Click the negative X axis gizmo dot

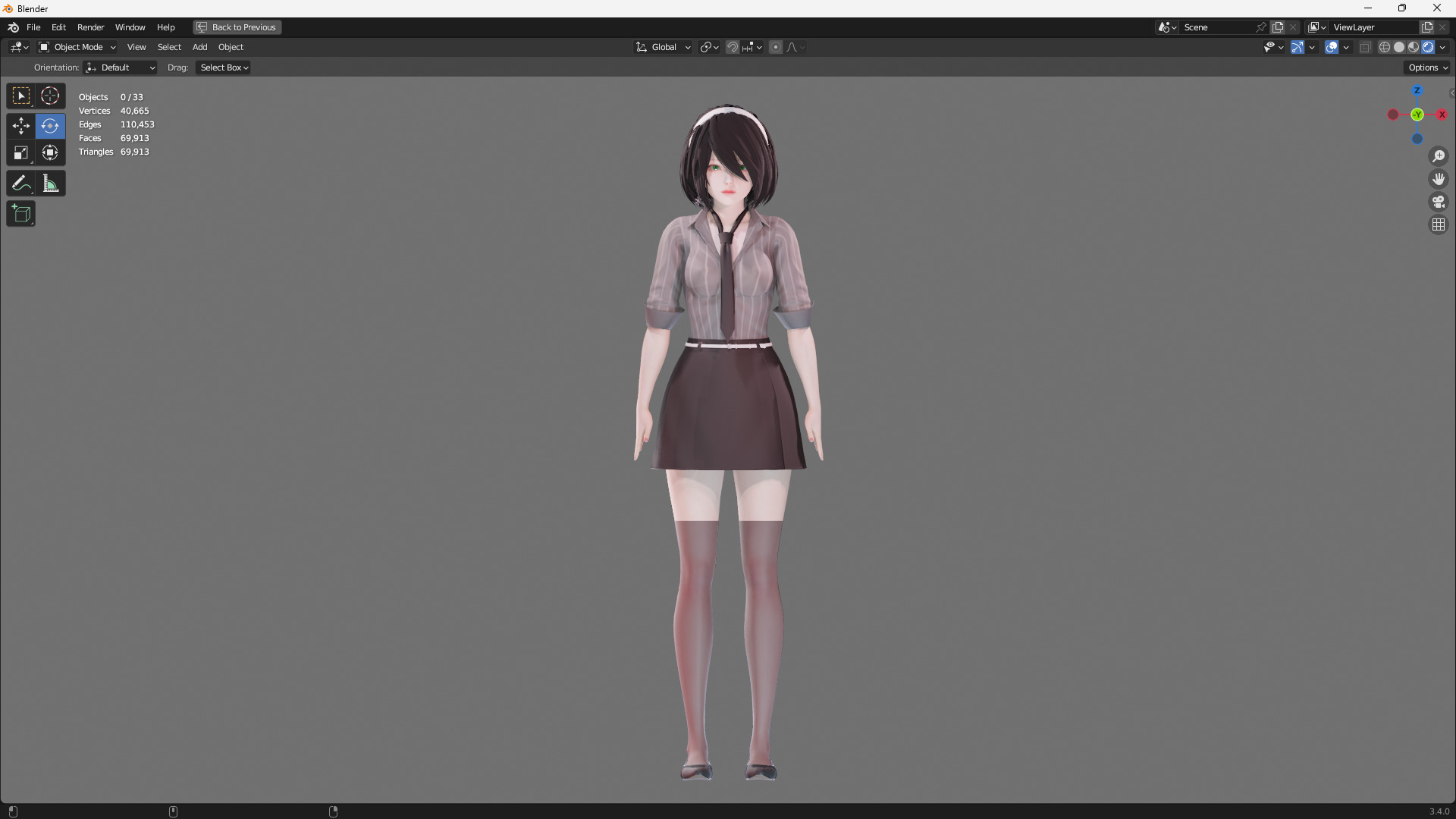point(1393,115)
